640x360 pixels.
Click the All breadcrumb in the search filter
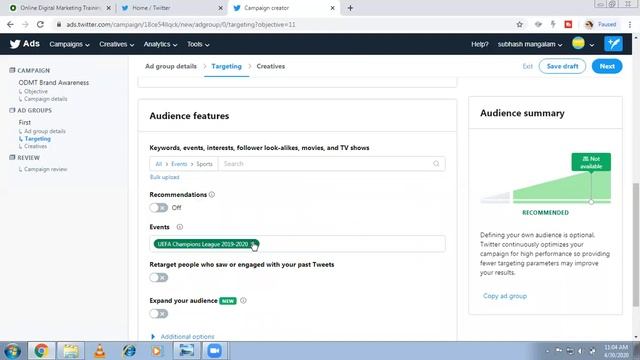pos(159,164)
